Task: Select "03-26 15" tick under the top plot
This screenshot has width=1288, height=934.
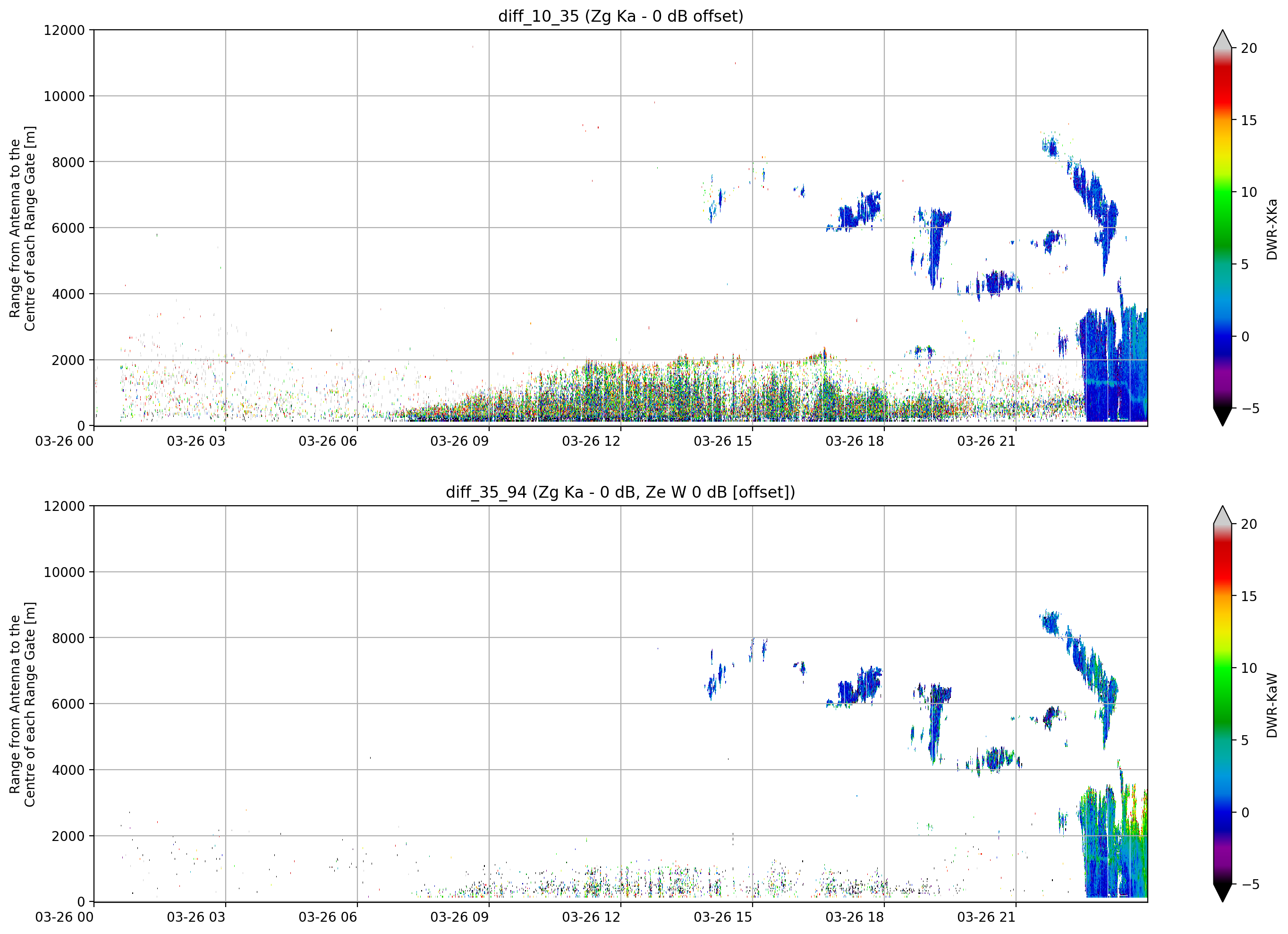Action: (x=723, y=442)
